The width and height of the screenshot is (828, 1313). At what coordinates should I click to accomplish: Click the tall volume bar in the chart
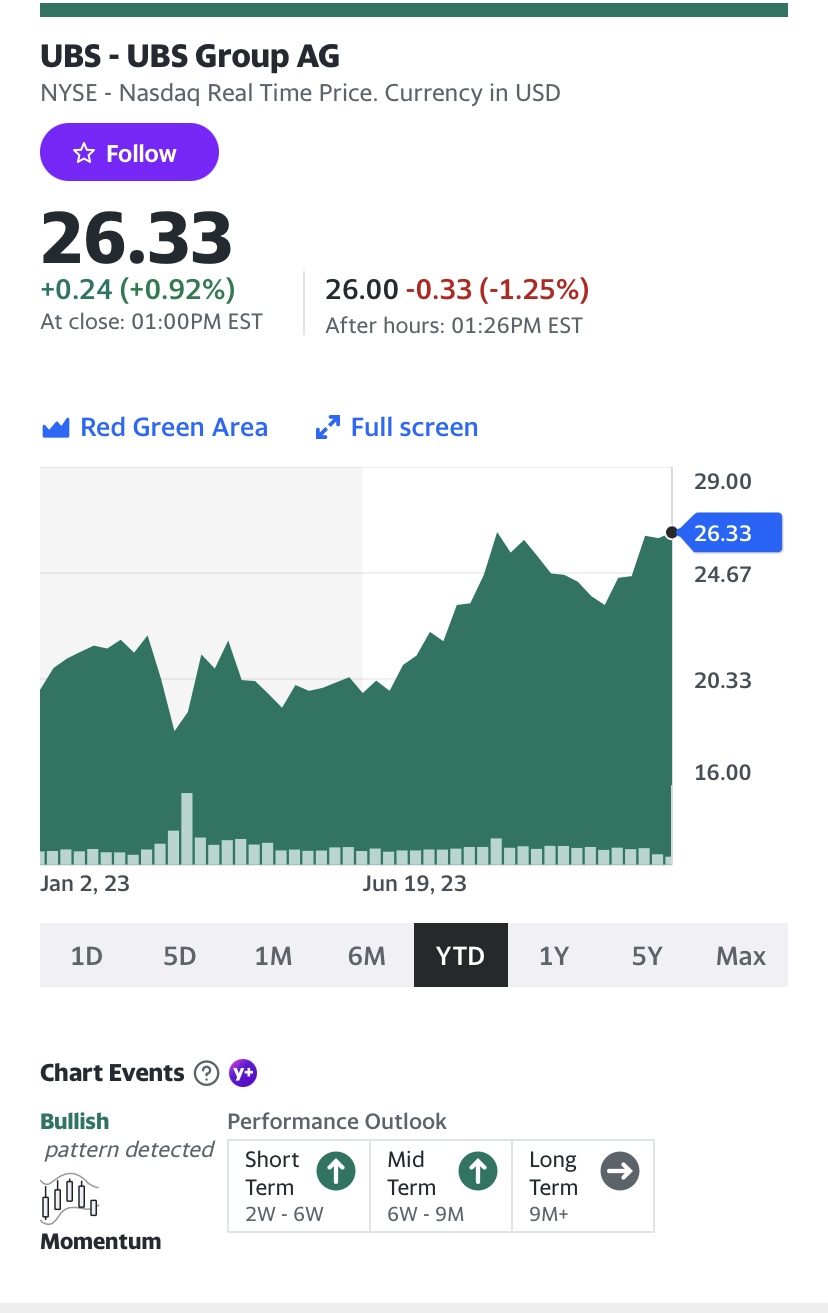[187, 828]
